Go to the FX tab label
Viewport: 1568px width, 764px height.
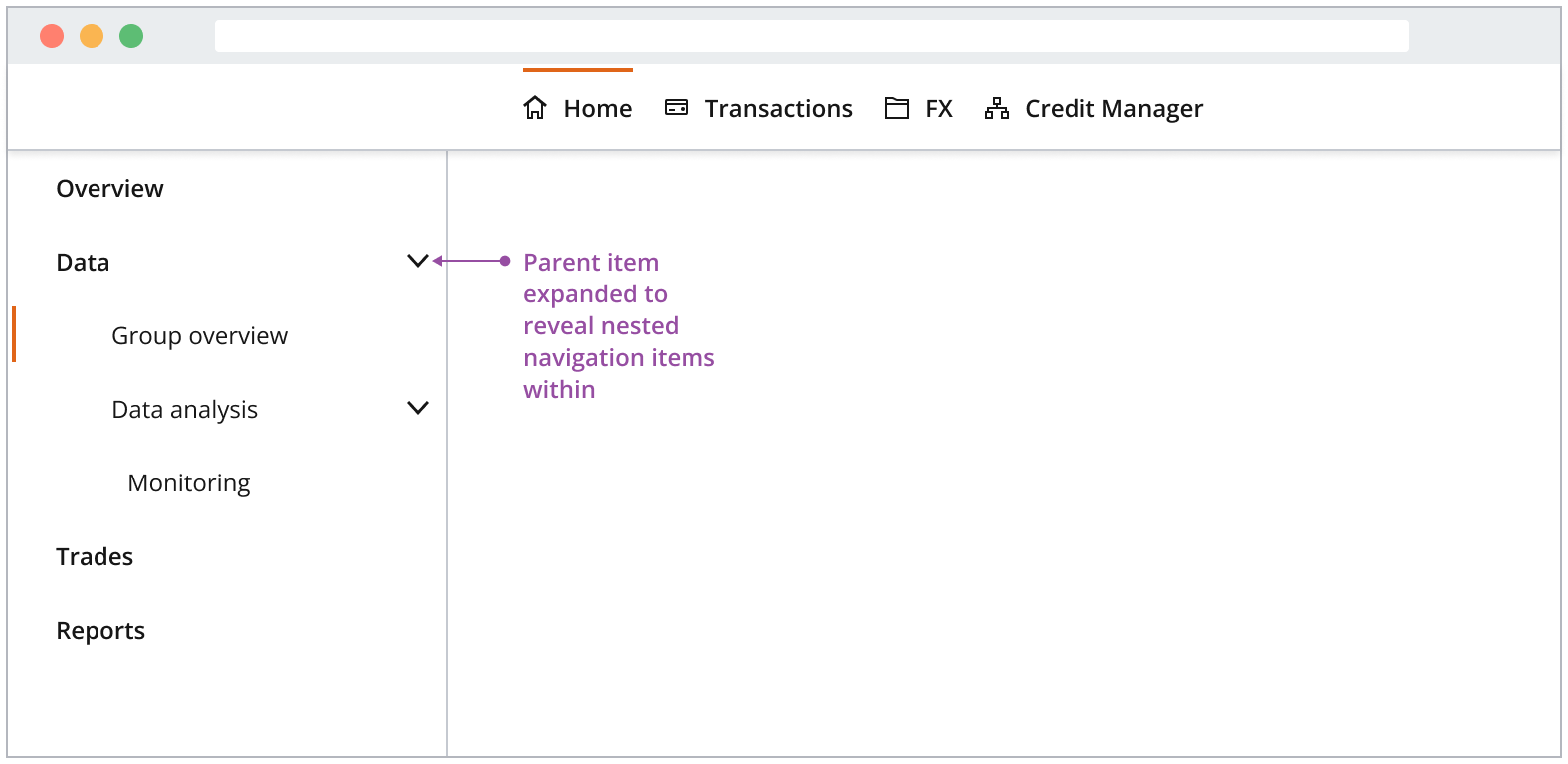(938, 109)
